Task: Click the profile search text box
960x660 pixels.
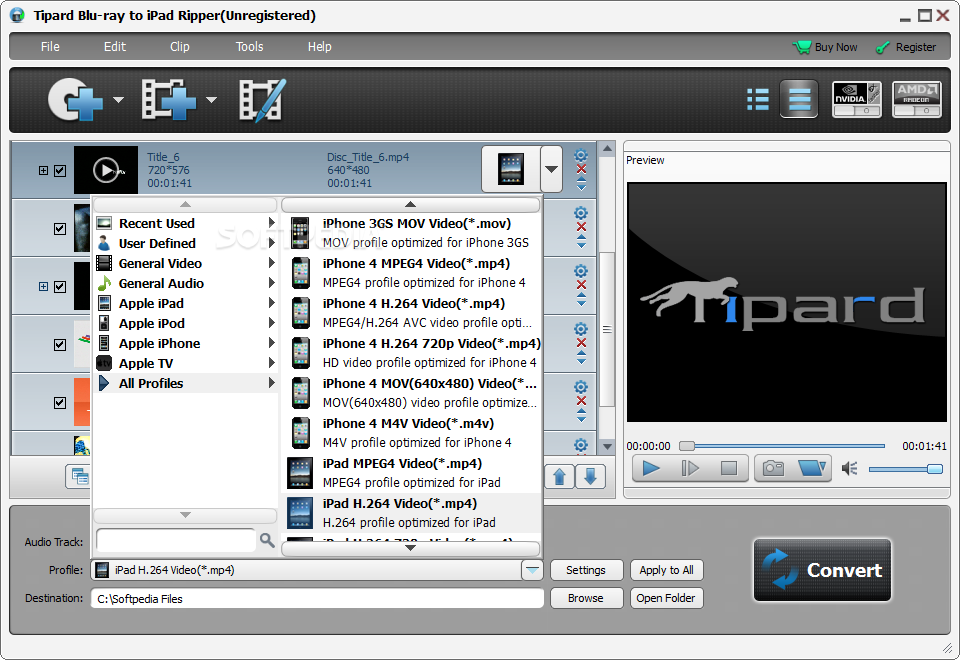Action: (x=176, y=540)
